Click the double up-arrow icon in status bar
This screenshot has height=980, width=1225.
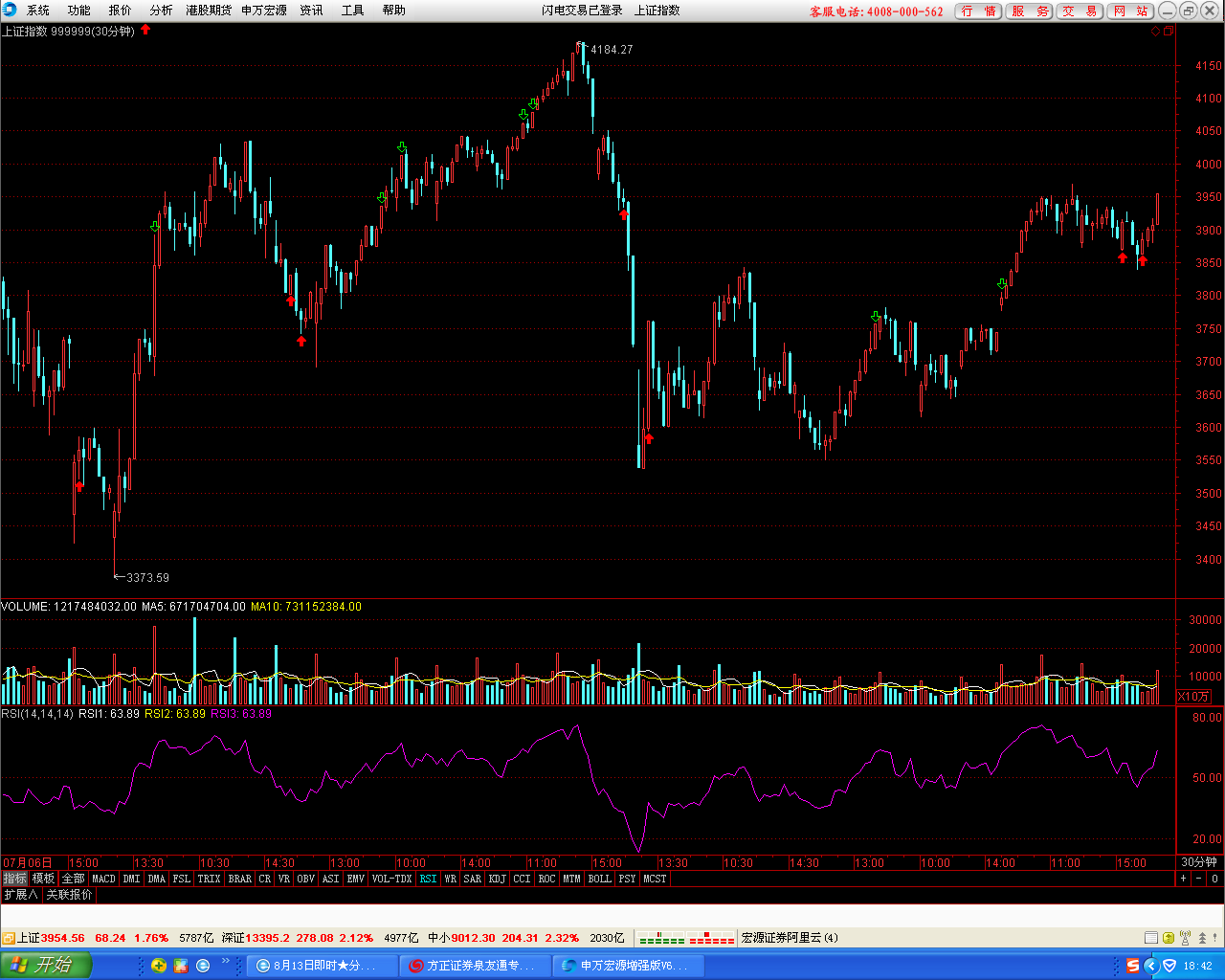(x=1202, y=938)
